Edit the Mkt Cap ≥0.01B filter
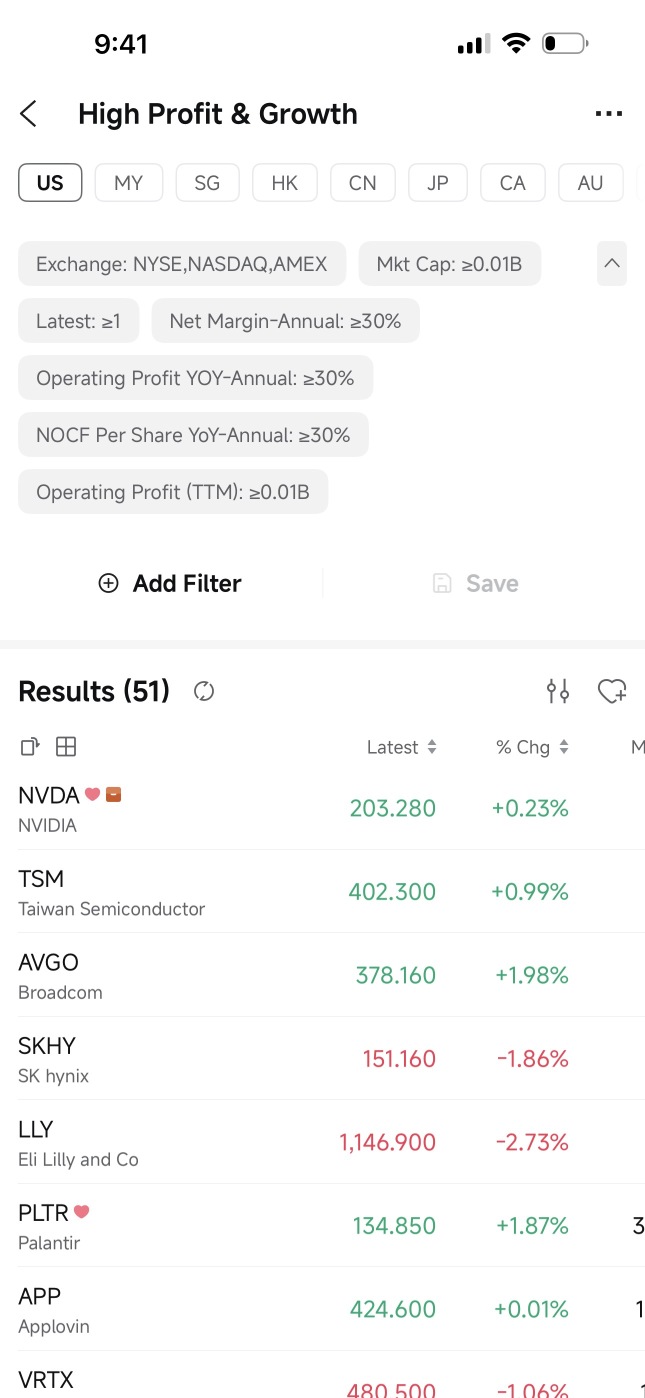 click(x=450, y=264)
